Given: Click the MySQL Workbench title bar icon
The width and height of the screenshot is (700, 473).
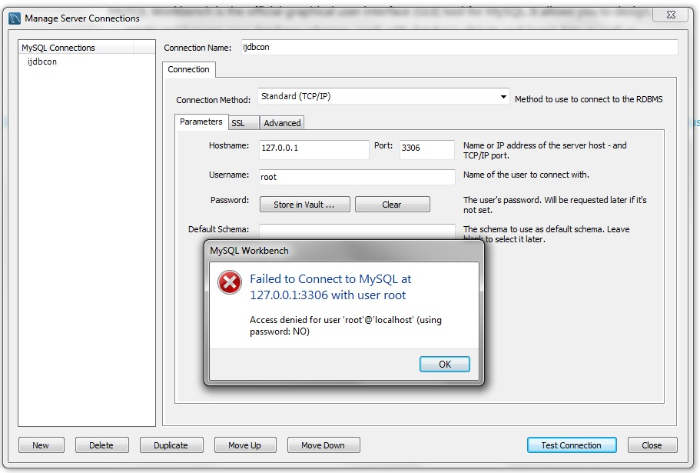Looking at the screenshot, I should (x=15, y=18).
